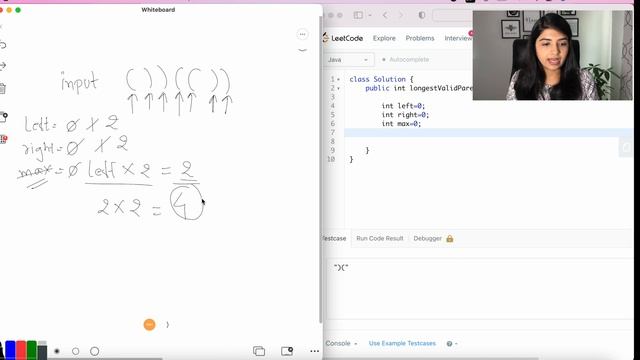
Task: Click the collapse chevron below Whiteboard ellipsis
Action: [x=302, y=50]
